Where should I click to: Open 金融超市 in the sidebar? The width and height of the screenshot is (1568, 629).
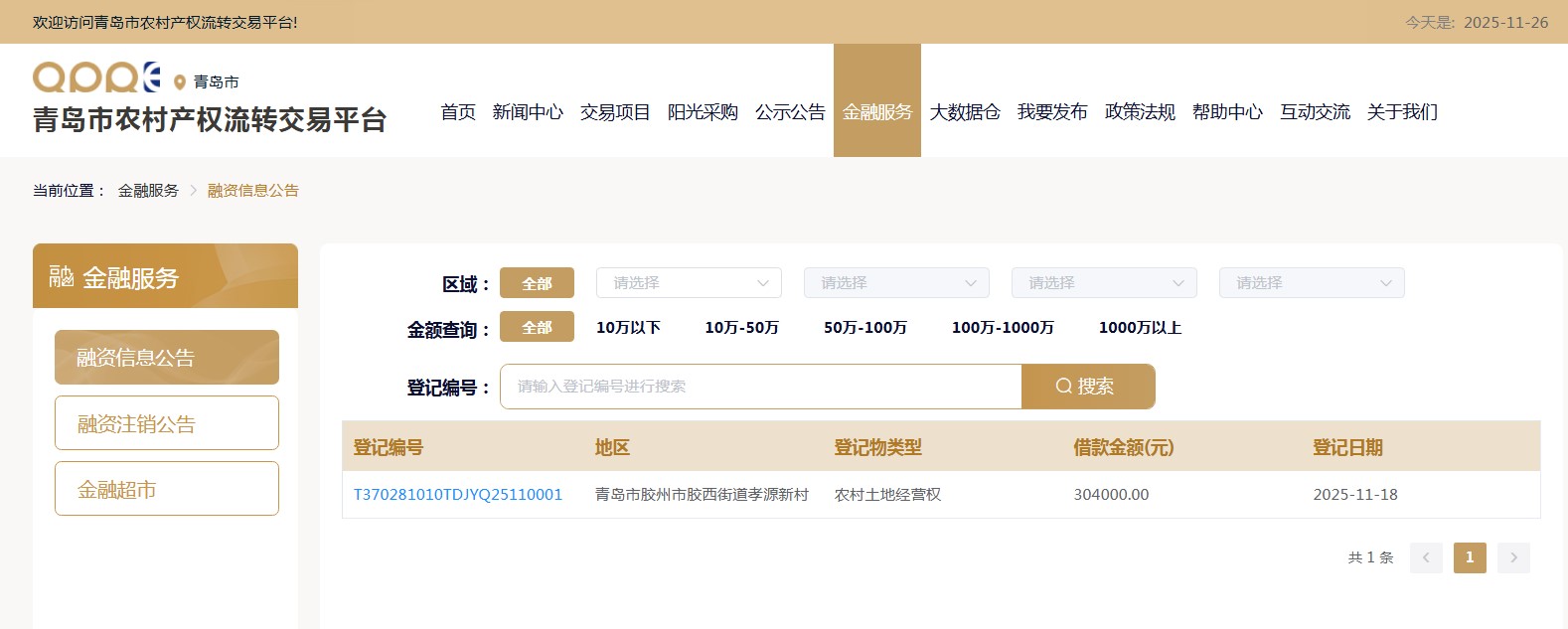167,489
